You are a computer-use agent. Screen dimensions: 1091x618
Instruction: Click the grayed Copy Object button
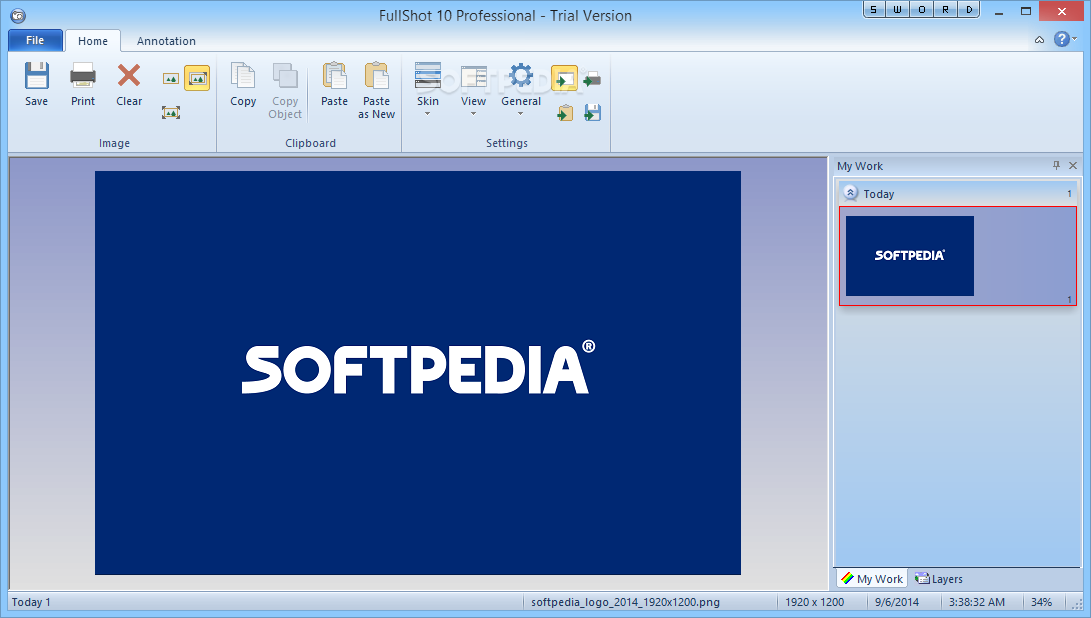coord(285,90)
